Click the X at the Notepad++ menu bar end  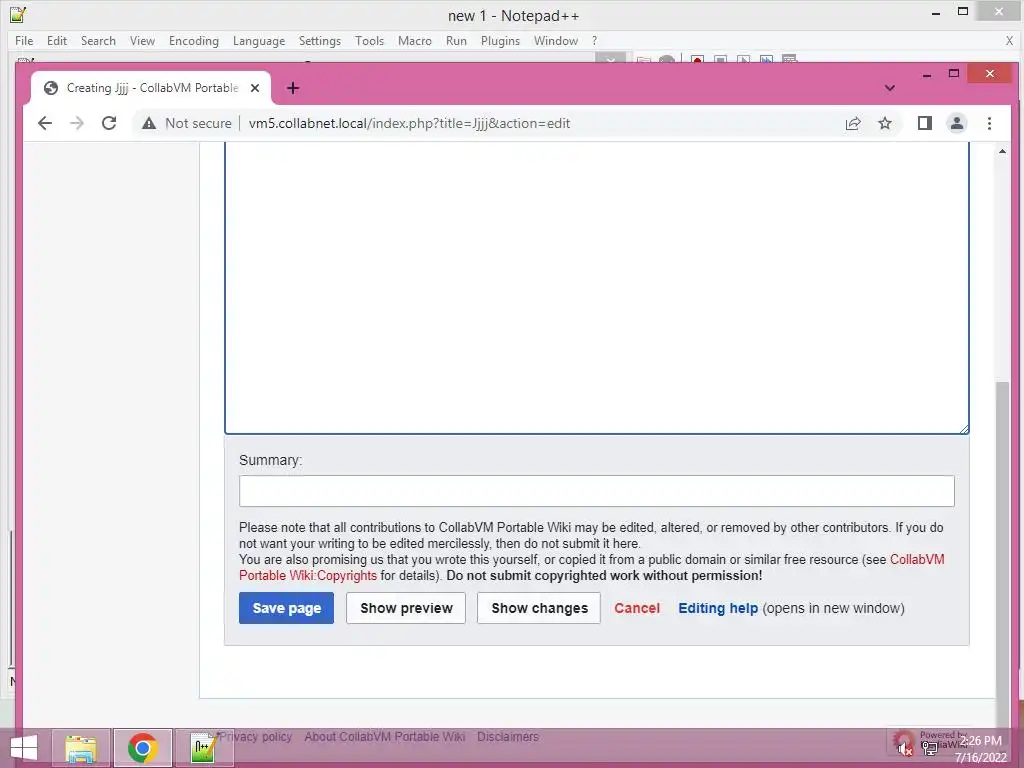point(1009,40)
